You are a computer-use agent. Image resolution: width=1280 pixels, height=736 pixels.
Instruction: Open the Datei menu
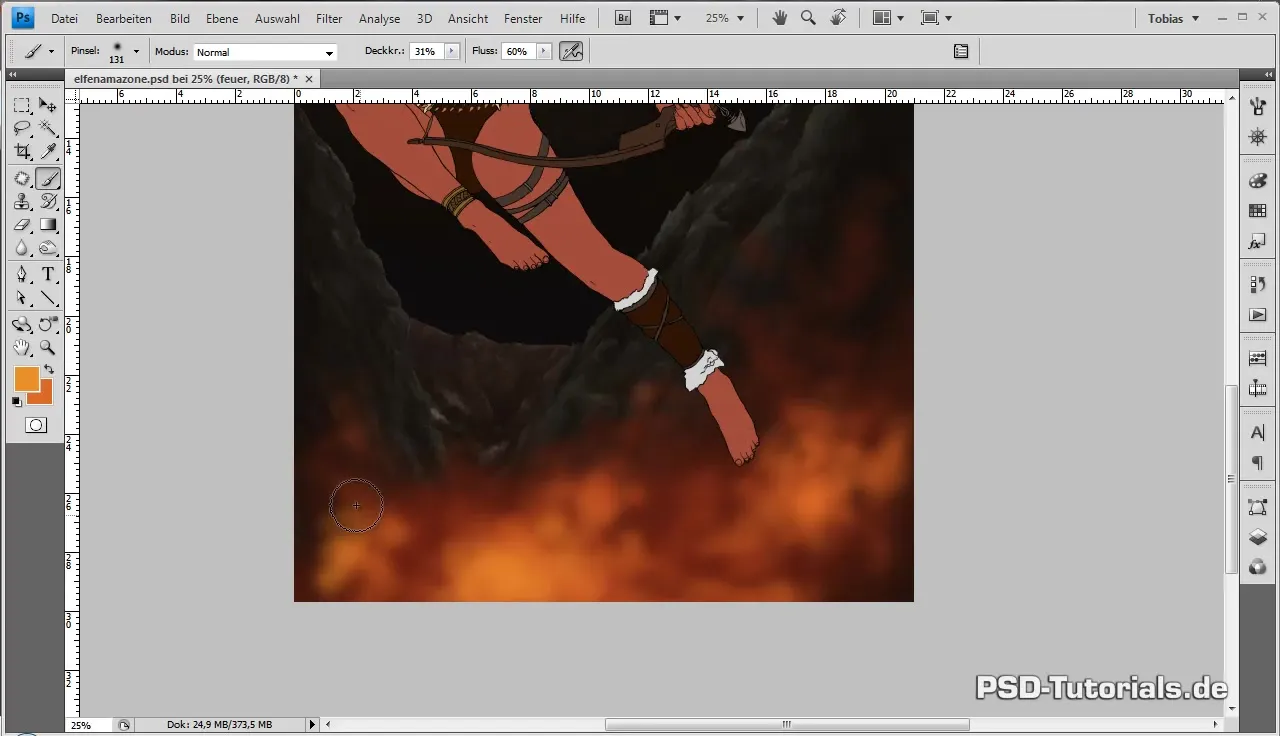pos(64,18)
